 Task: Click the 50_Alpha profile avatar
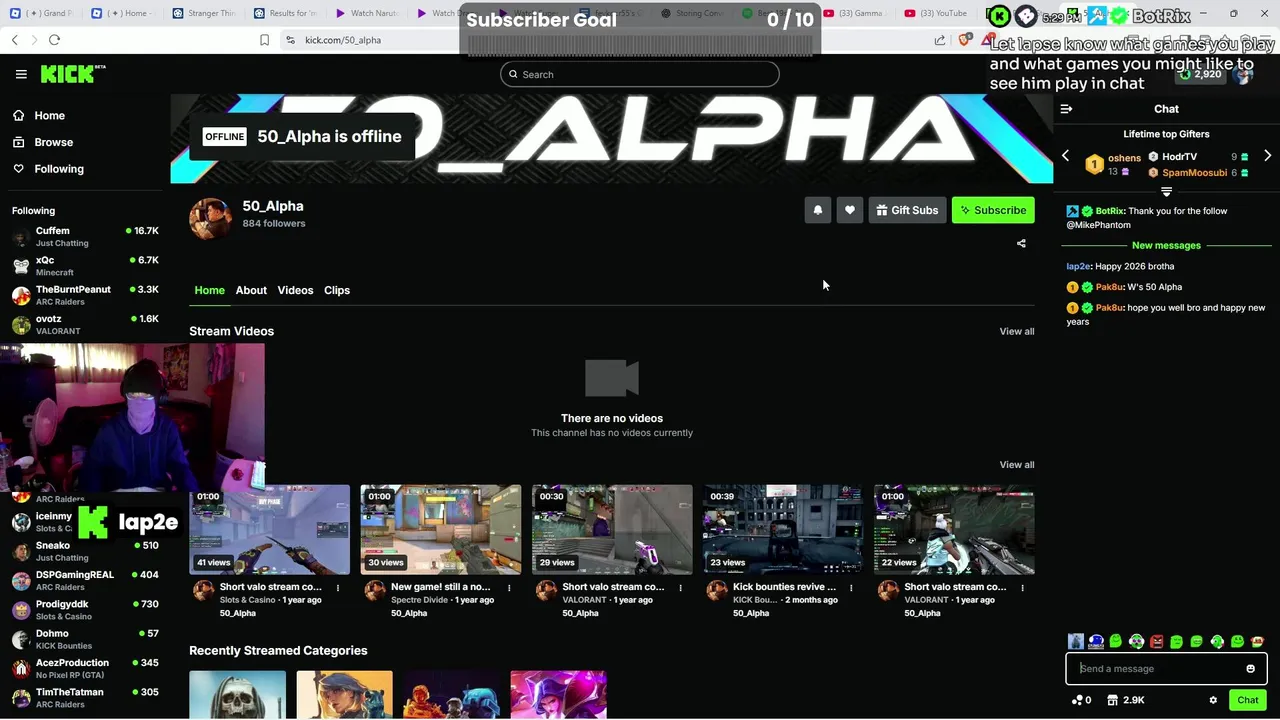tap(210, 218)
